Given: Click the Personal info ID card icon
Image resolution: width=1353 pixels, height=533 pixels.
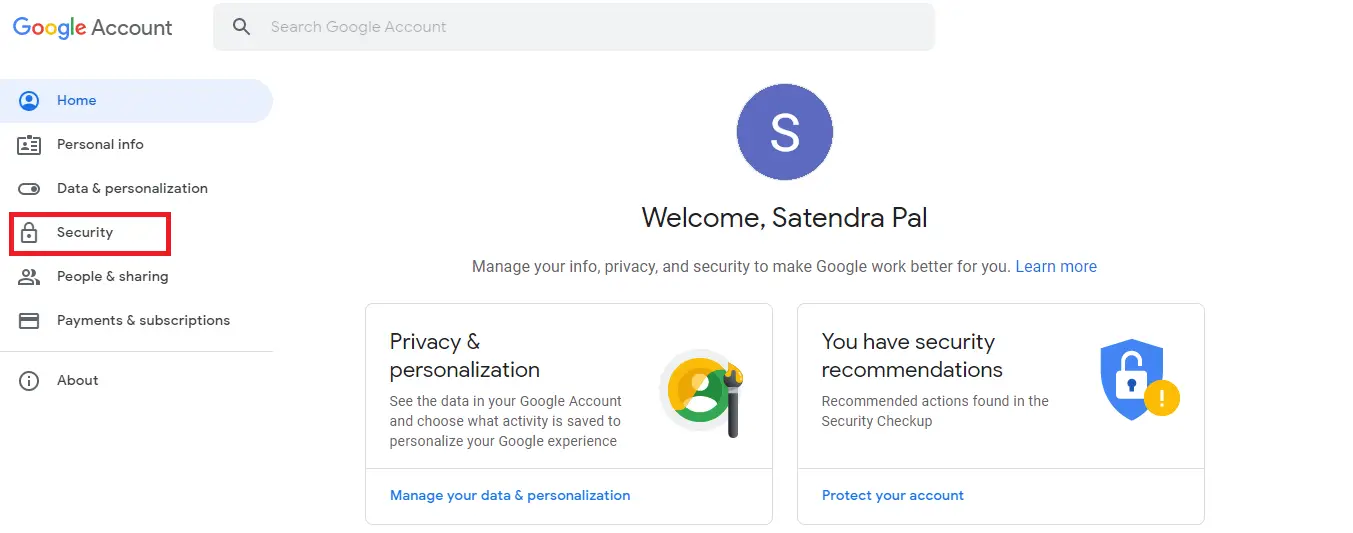Looking at the screenshot, I should (29, 145).
